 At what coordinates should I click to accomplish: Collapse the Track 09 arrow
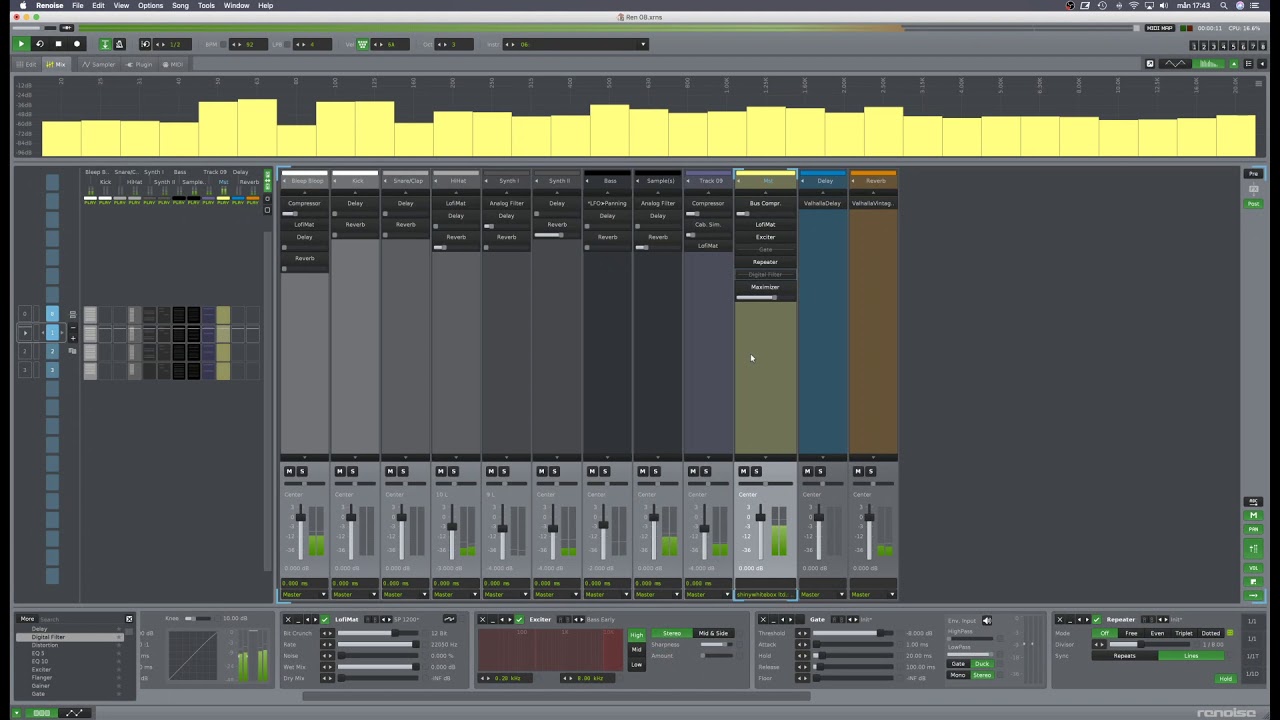(689, 181)
